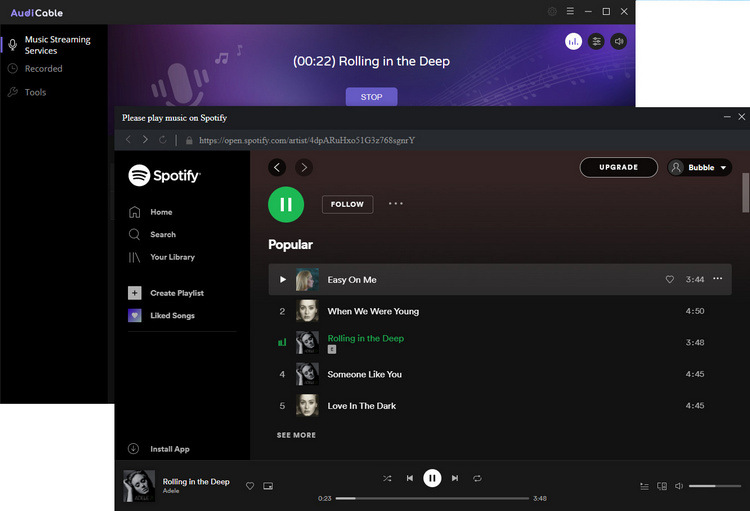Open AudiCable settings gear icon
The width and height of the screenshot is (750, 511).
coord(552,11)
